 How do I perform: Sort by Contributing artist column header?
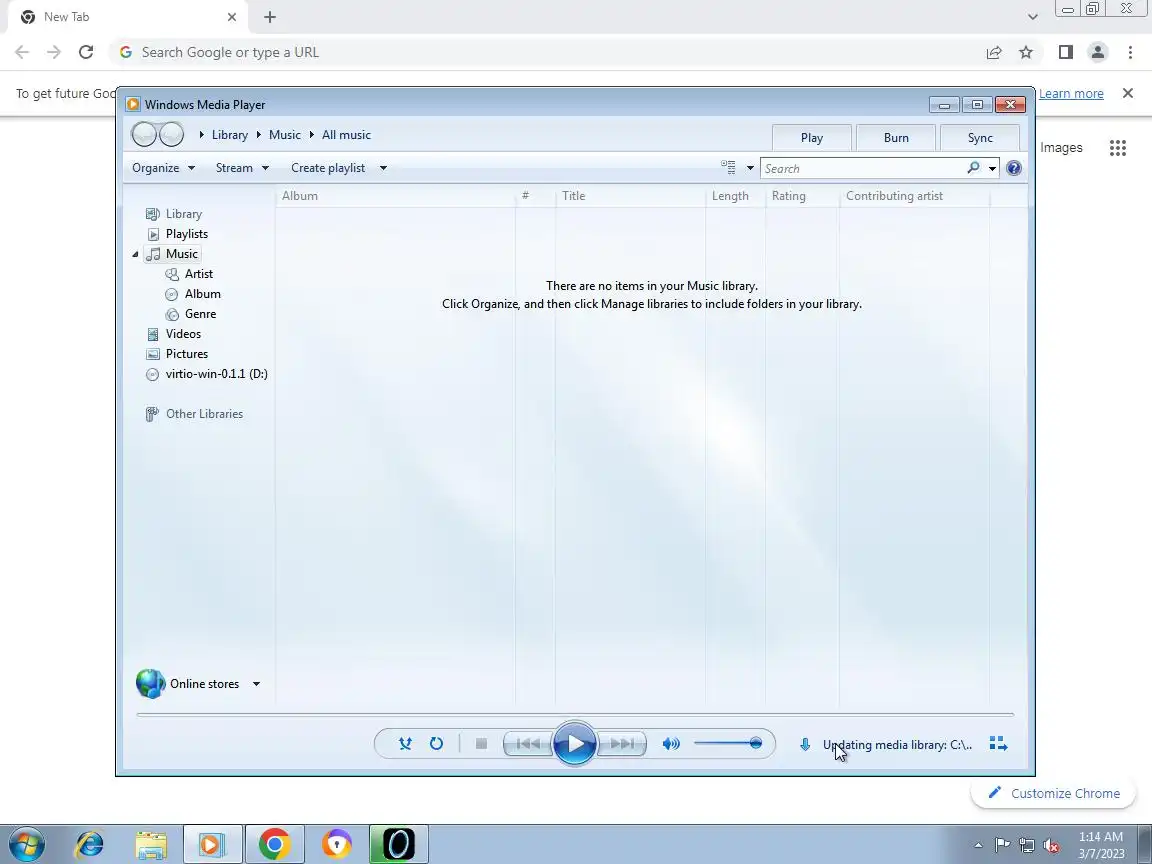coord(915,195)
